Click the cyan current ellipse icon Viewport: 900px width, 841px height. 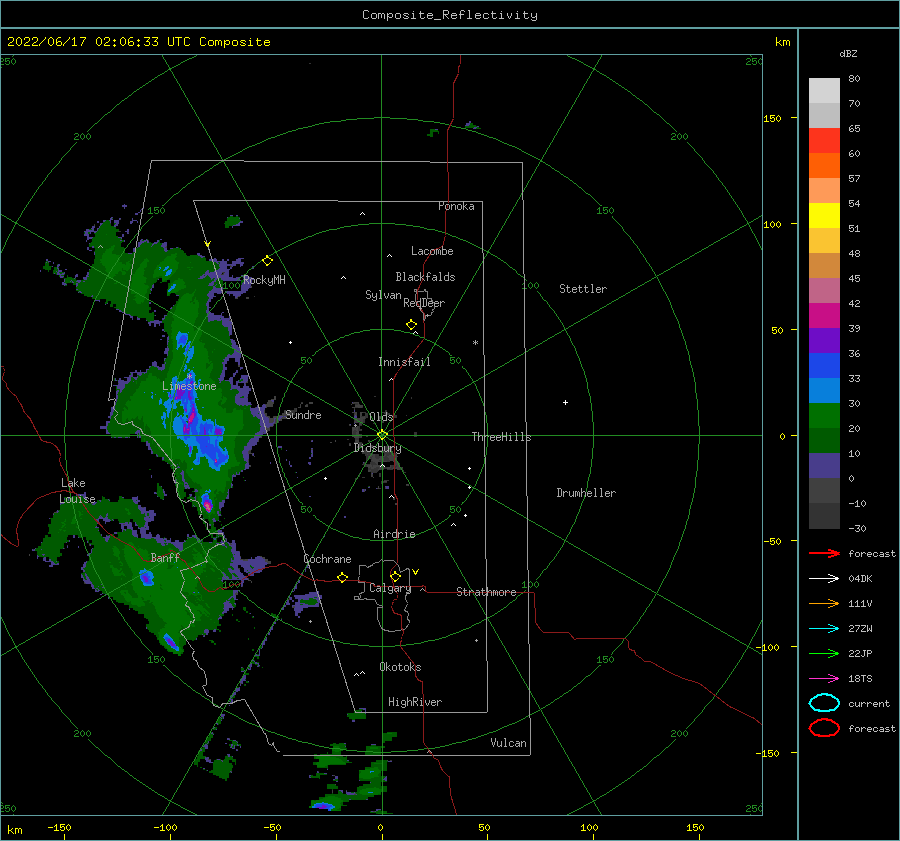click(x=824, y=703)
